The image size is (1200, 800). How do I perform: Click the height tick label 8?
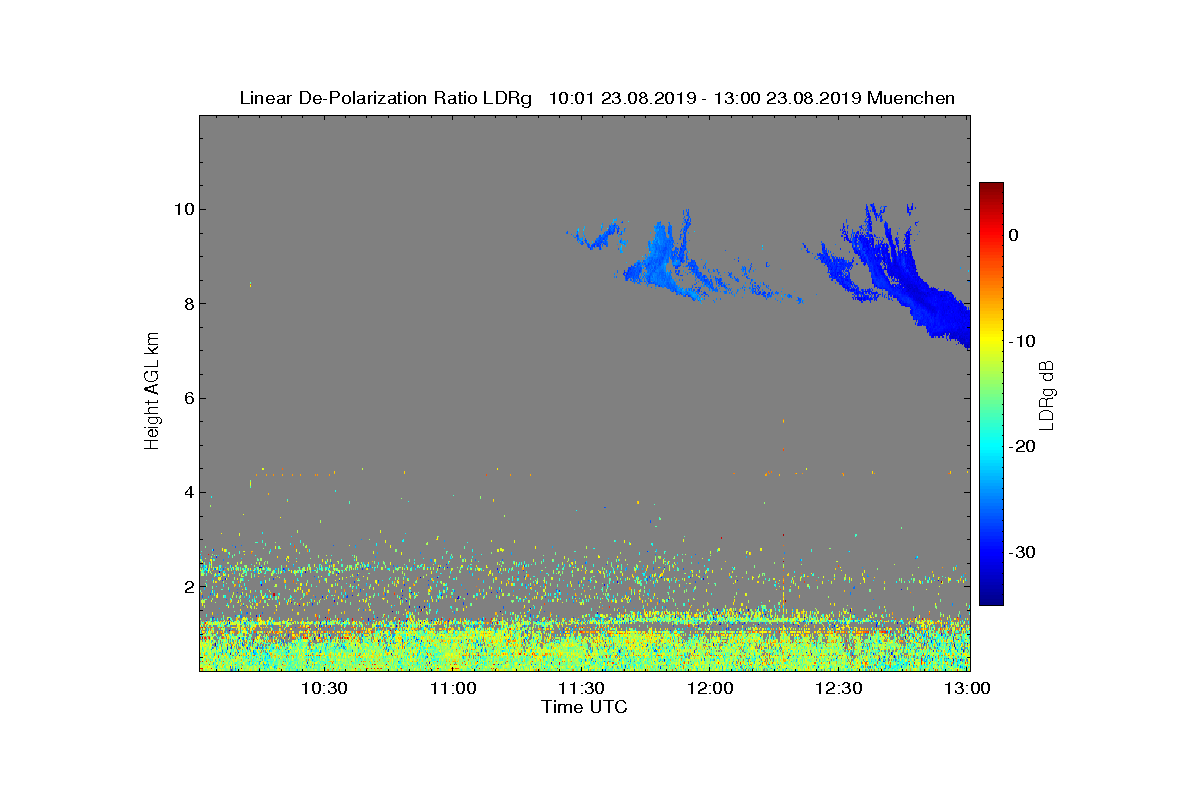click(x=187, y=304)
